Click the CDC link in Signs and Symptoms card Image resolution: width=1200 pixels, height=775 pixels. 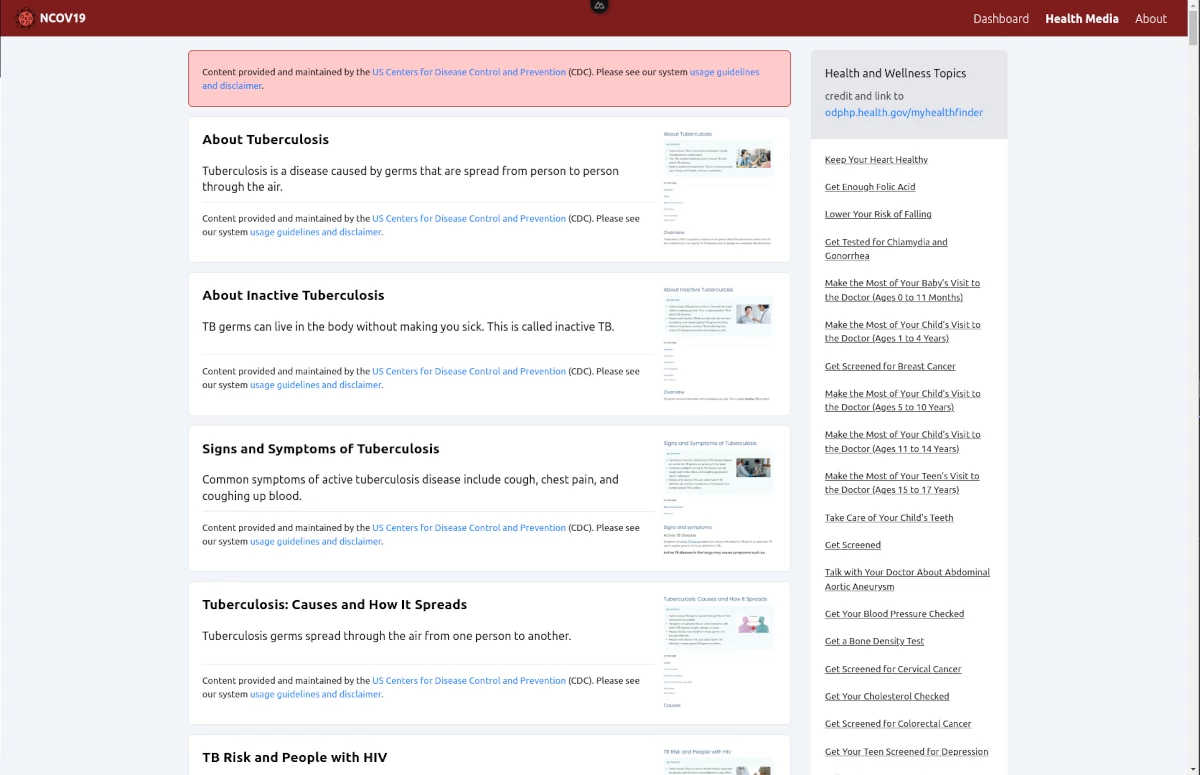point(469,528)
